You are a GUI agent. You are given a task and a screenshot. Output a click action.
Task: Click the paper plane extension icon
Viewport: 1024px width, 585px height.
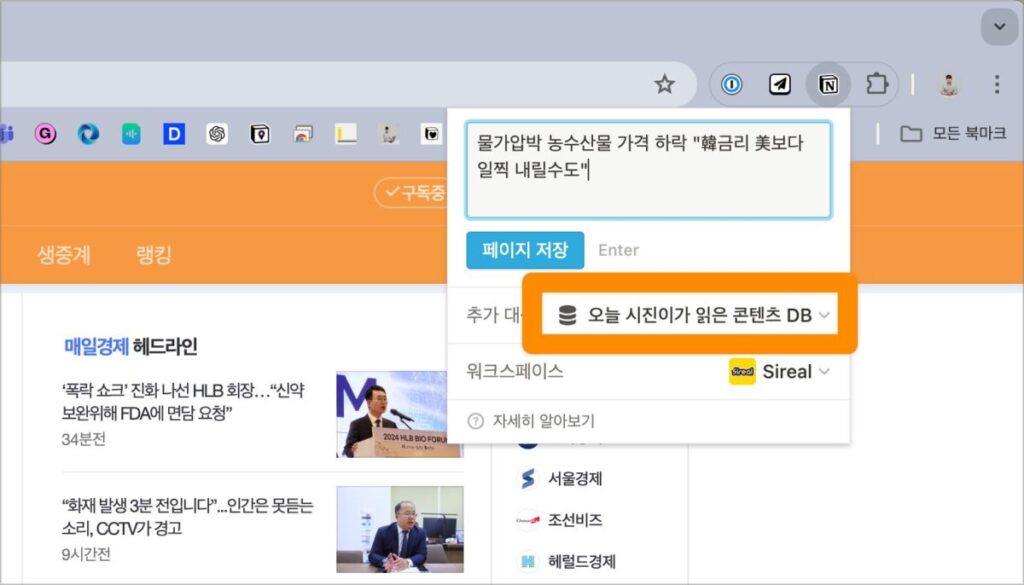(x=780, y=85)
